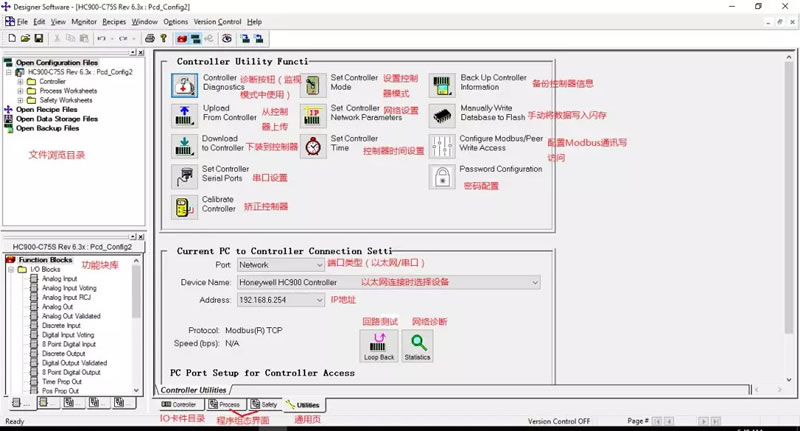Open the Recipes menu
800x431 pixels.
[114, 21]
